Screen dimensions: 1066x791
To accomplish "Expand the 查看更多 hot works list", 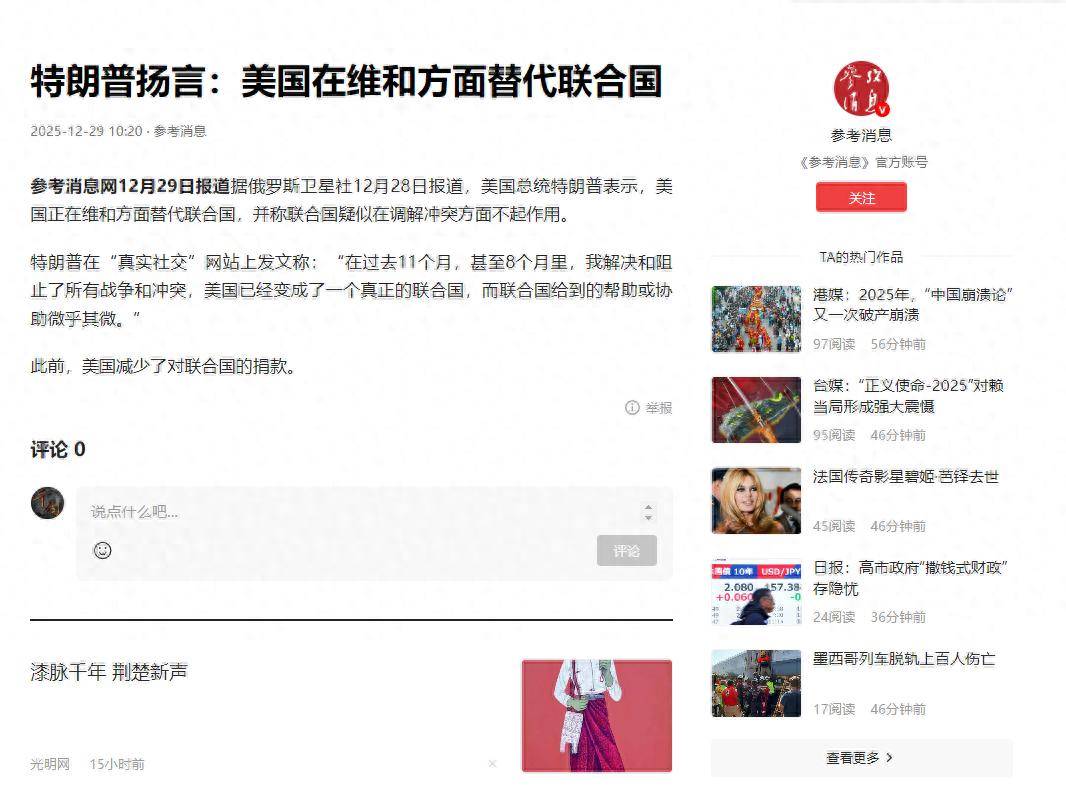I will click(x=861, y=758).
